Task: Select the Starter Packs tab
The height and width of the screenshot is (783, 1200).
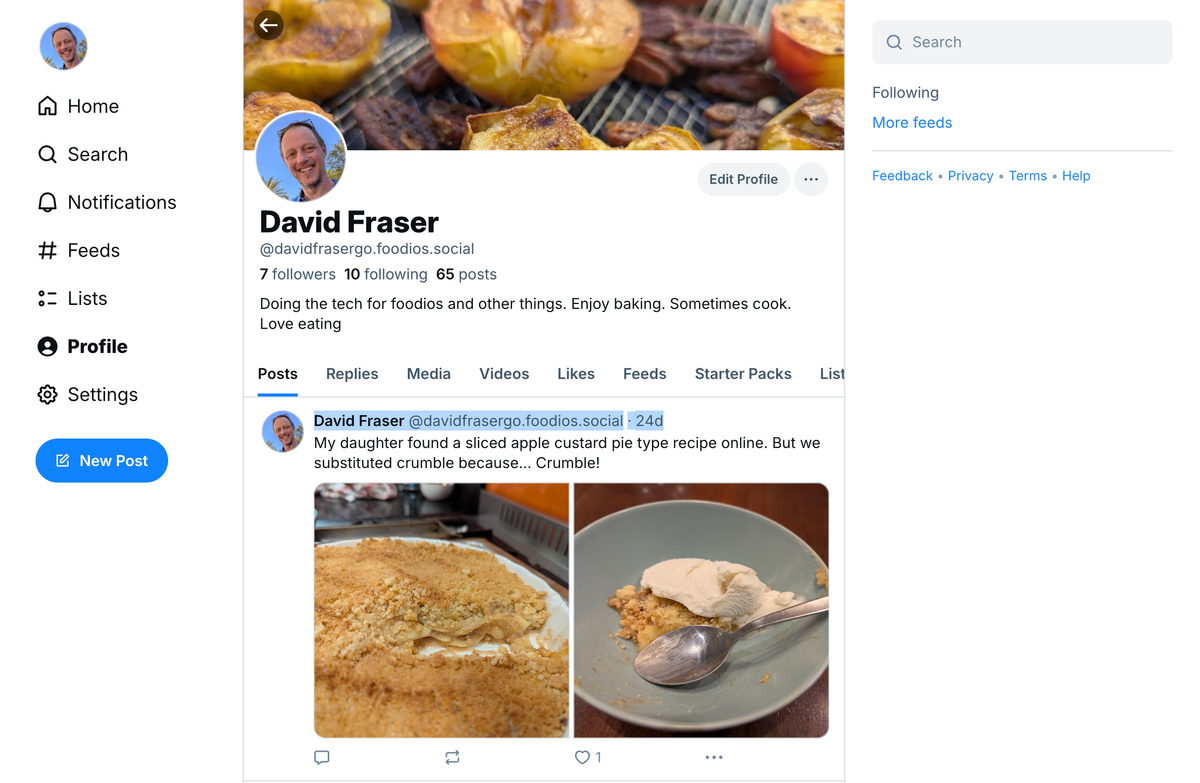Action: coord(743,373)
